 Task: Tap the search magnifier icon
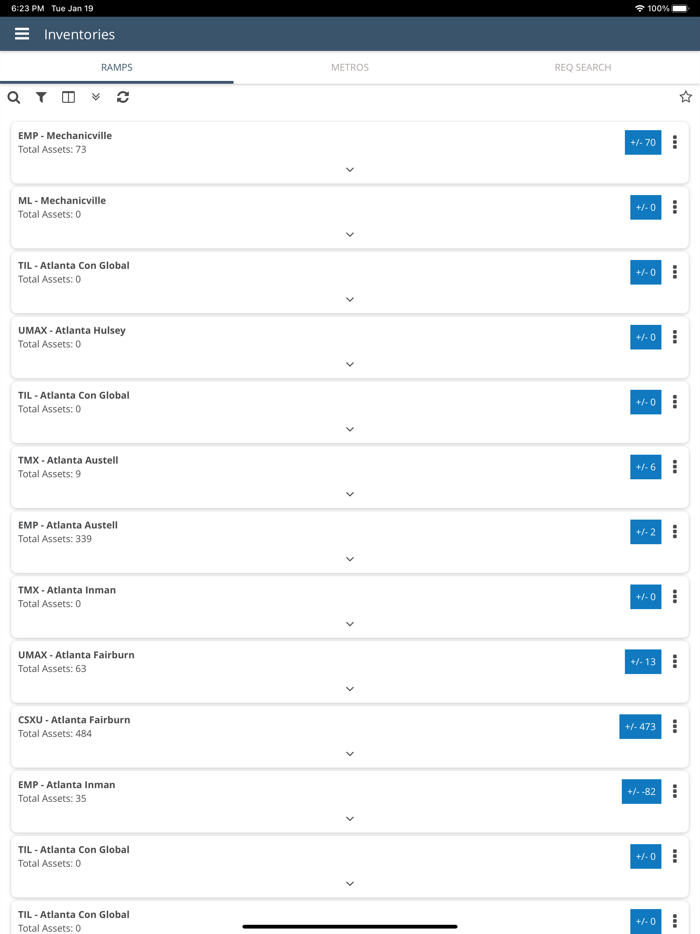pyautogui.click(x=14, y=97)
